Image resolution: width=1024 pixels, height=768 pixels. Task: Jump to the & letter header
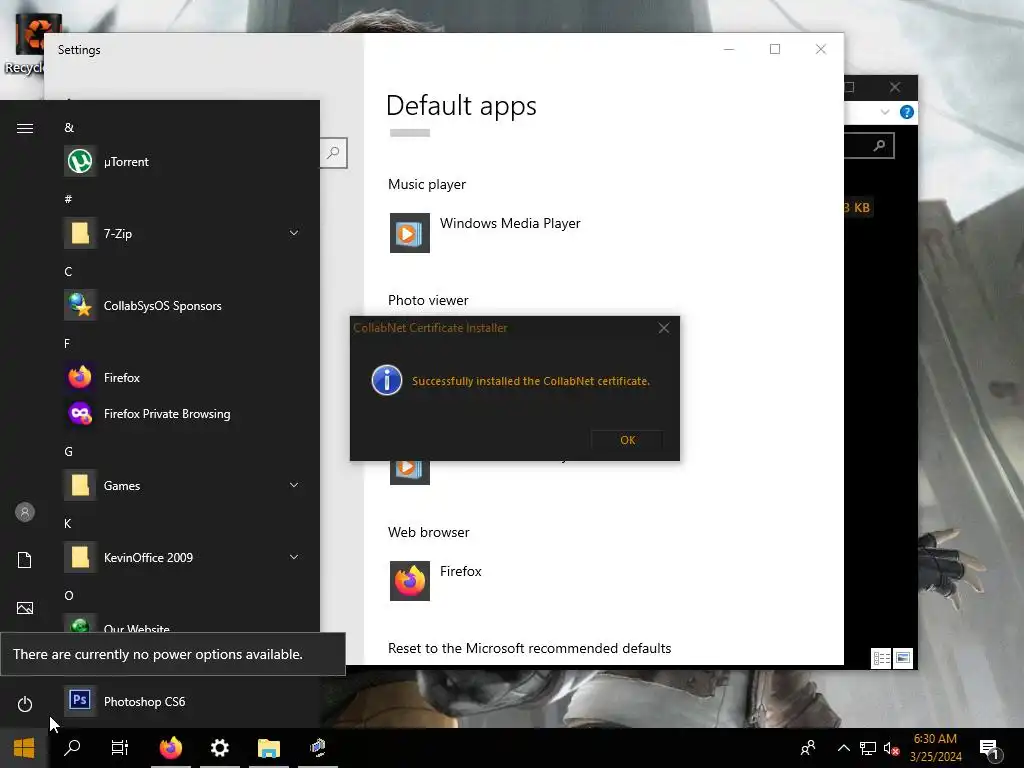tap(69, 127)
